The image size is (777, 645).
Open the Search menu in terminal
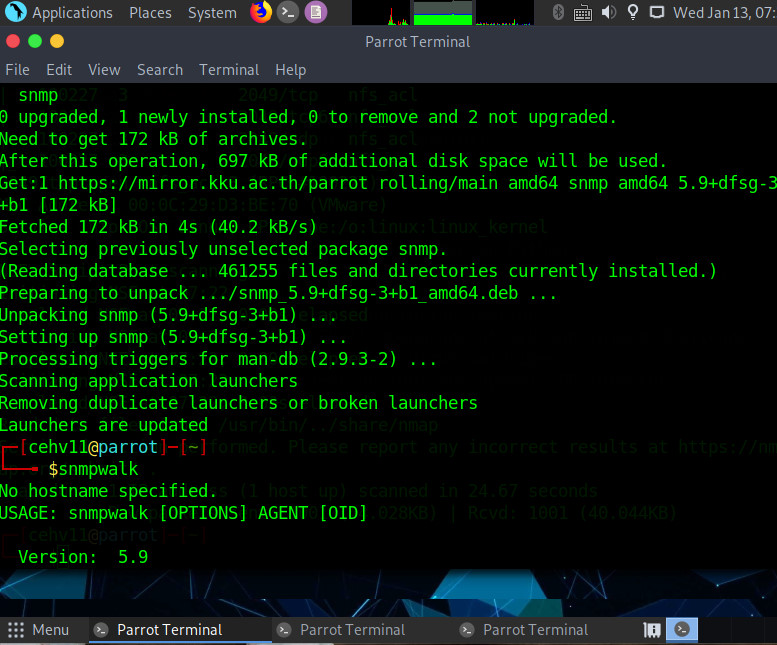pos(160,70)
